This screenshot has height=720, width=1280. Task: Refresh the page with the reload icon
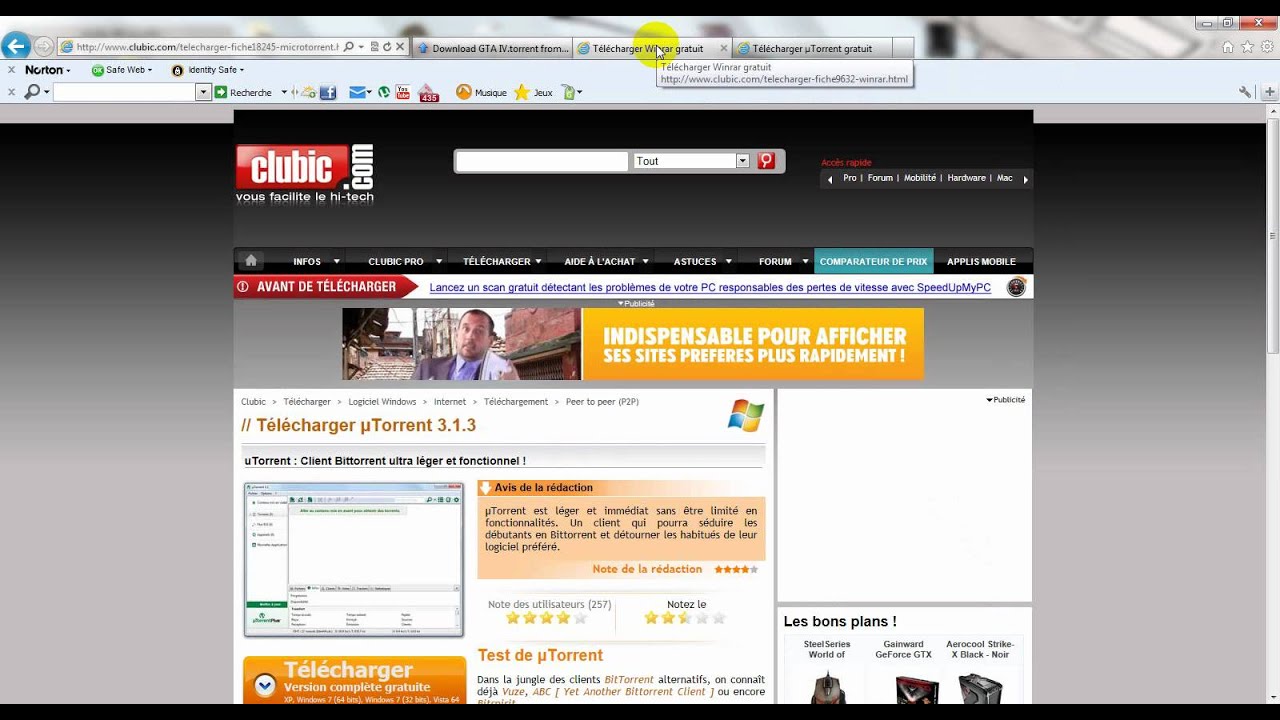tap(387, 47)
